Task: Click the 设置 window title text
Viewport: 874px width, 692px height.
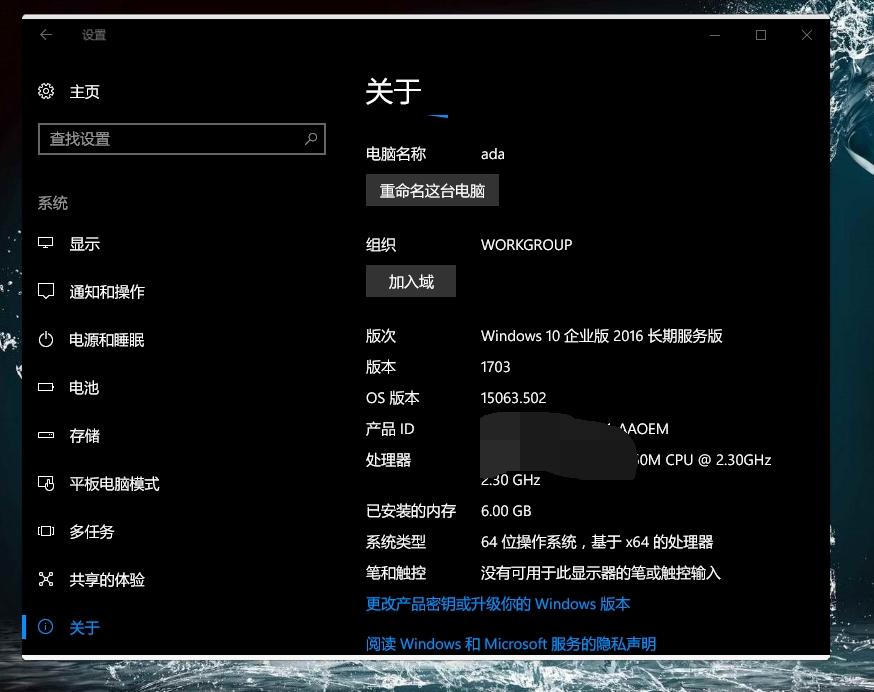Action: 94,35
